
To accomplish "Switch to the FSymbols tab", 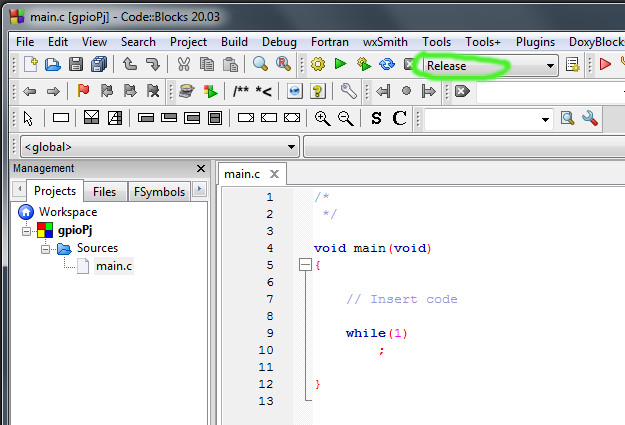I will tap(159, 192).
